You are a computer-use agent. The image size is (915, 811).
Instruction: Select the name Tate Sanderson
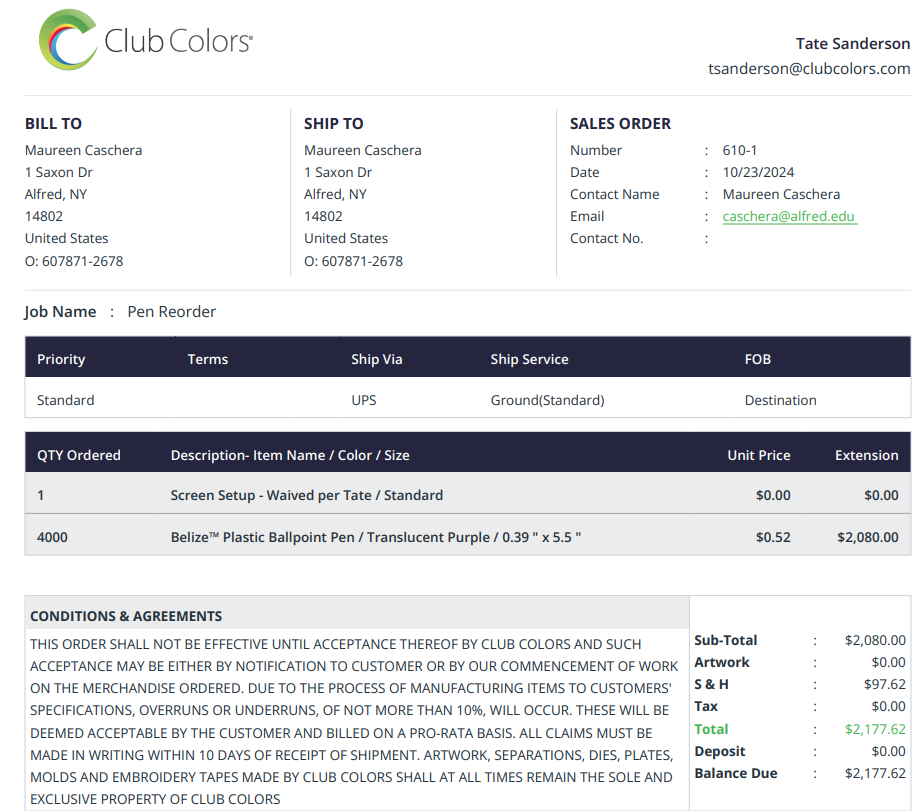(853, 44)
